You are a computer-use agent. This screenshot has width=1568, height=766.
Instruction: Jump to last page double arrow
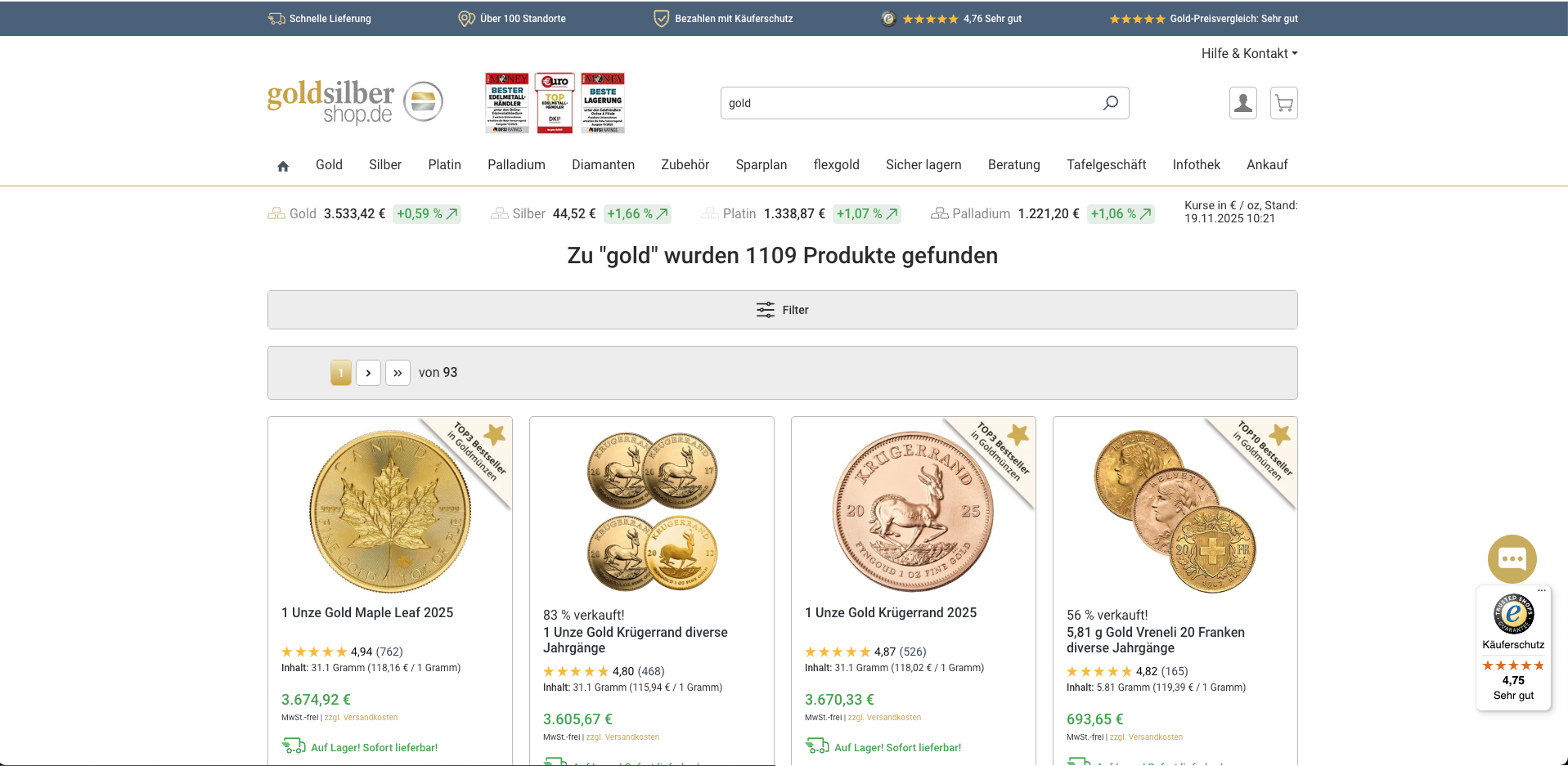click(398, 373)
